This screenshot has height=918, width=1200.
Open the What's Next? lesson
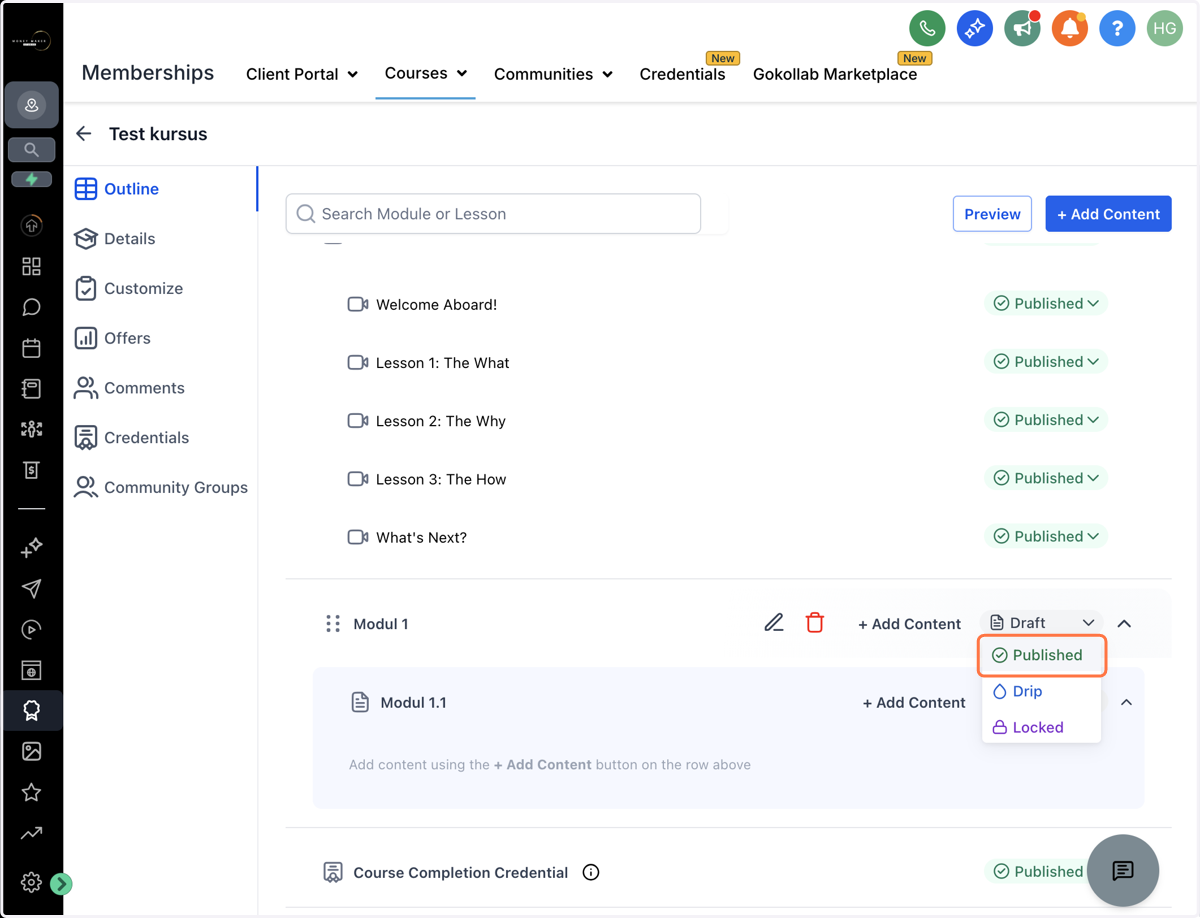(x=421, y=538)
